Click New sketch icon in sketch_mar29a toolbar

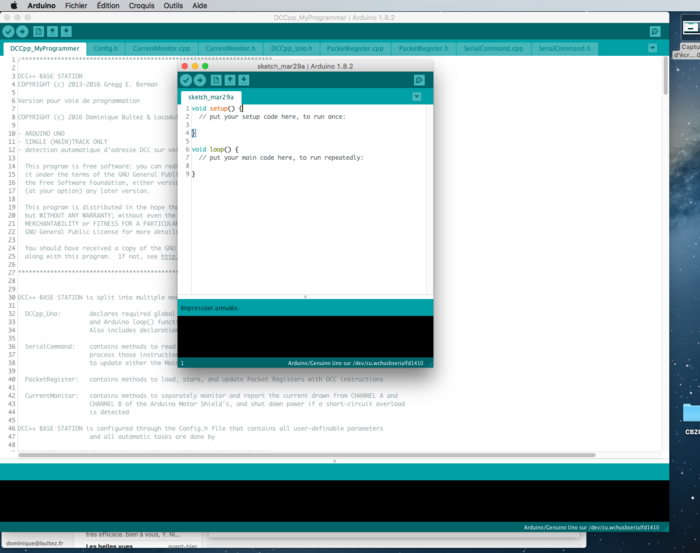(x=216, y=80)
